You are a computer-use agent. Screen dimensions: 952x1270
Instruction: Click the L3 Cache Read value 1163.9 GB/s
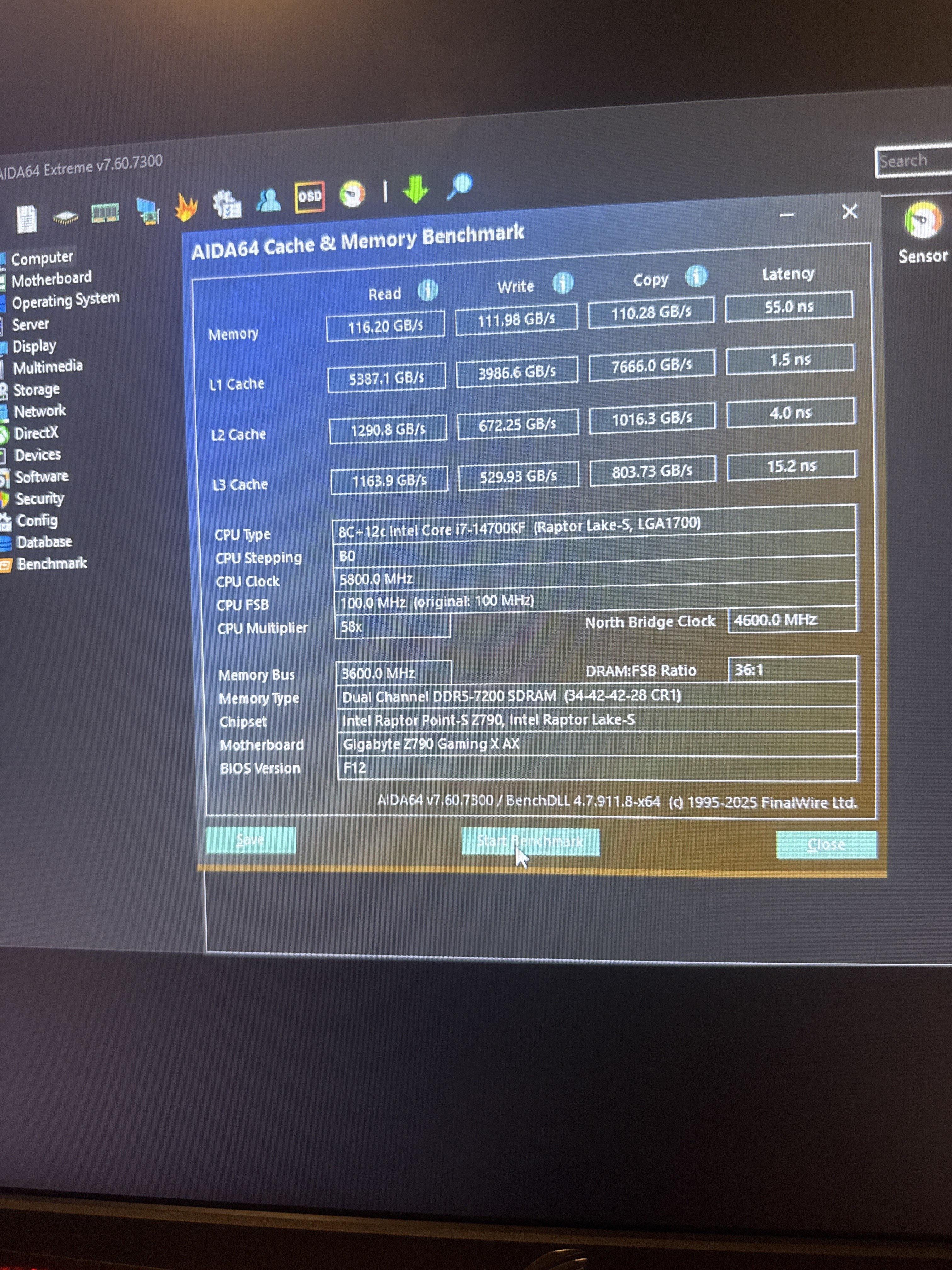(x=389, y=481)
